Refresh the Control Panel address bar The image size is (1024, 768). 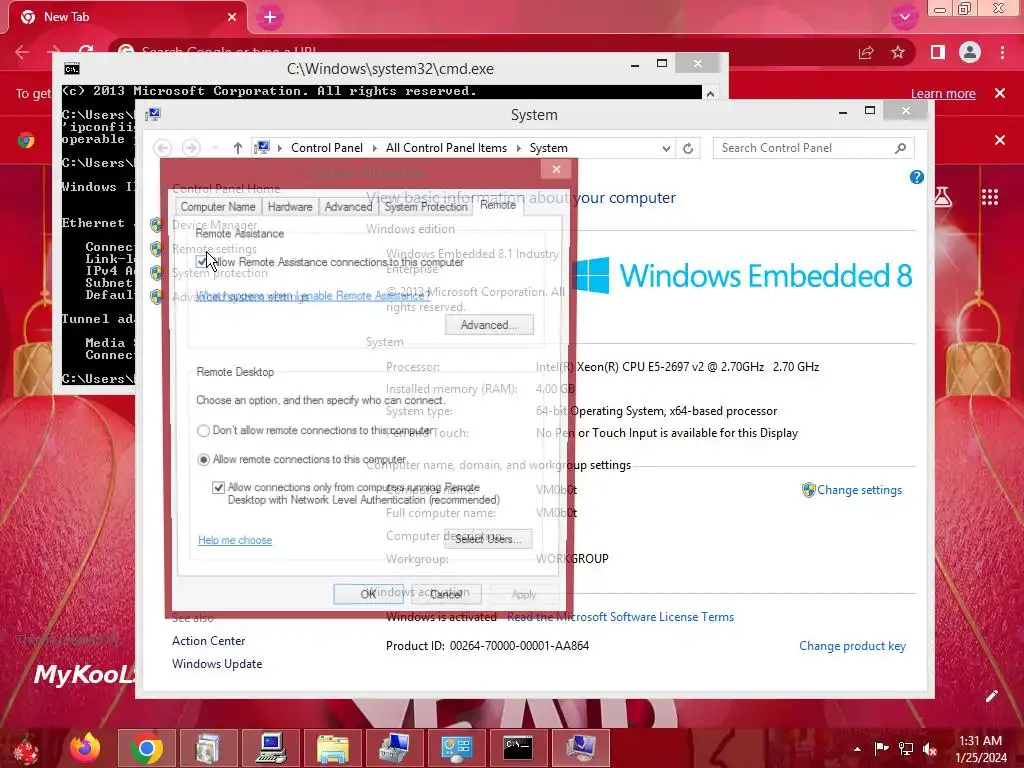[x=688, y=148]
